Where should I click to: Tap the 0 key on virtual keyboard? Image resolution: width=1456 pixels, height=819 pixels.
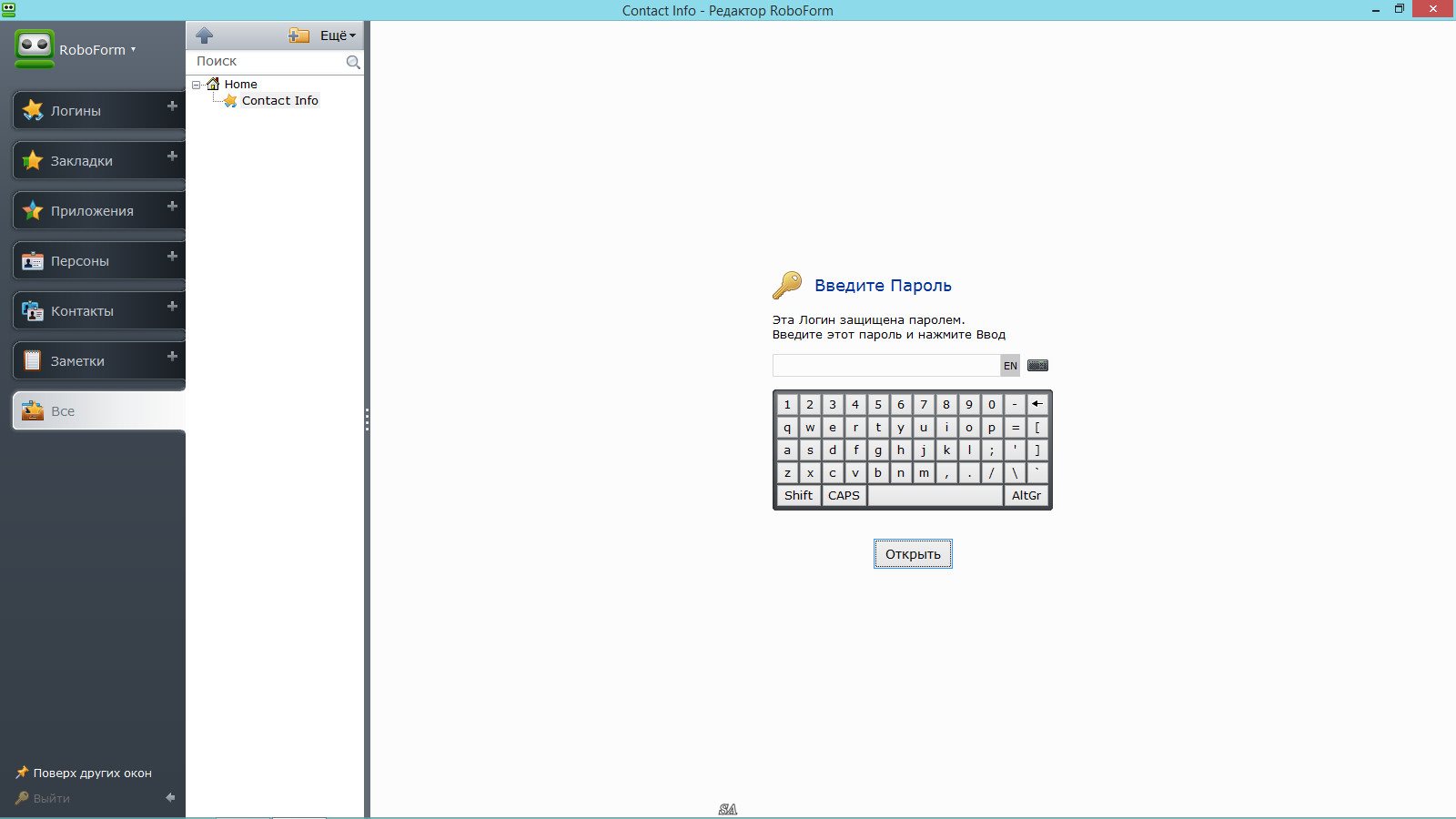992,404
